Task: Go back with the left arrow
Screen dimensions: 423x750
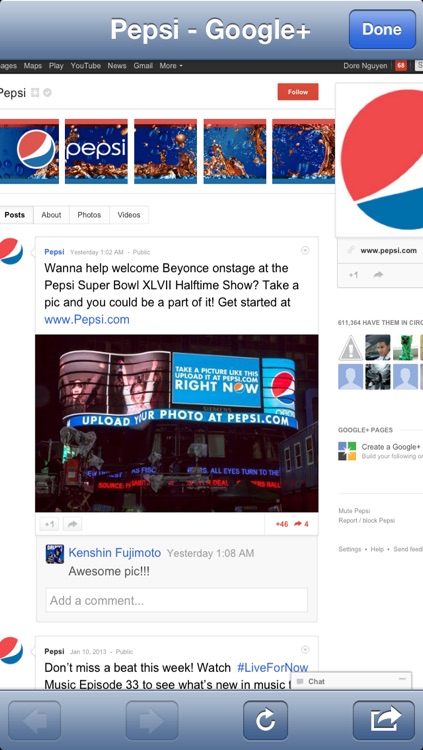Action: 34,720
